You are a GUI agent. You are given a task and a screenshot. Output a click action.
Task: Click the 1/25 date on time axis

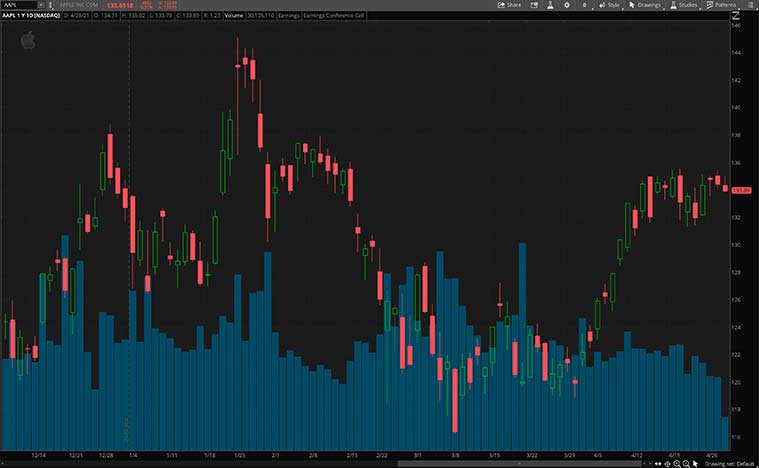(x=239, y=455)
